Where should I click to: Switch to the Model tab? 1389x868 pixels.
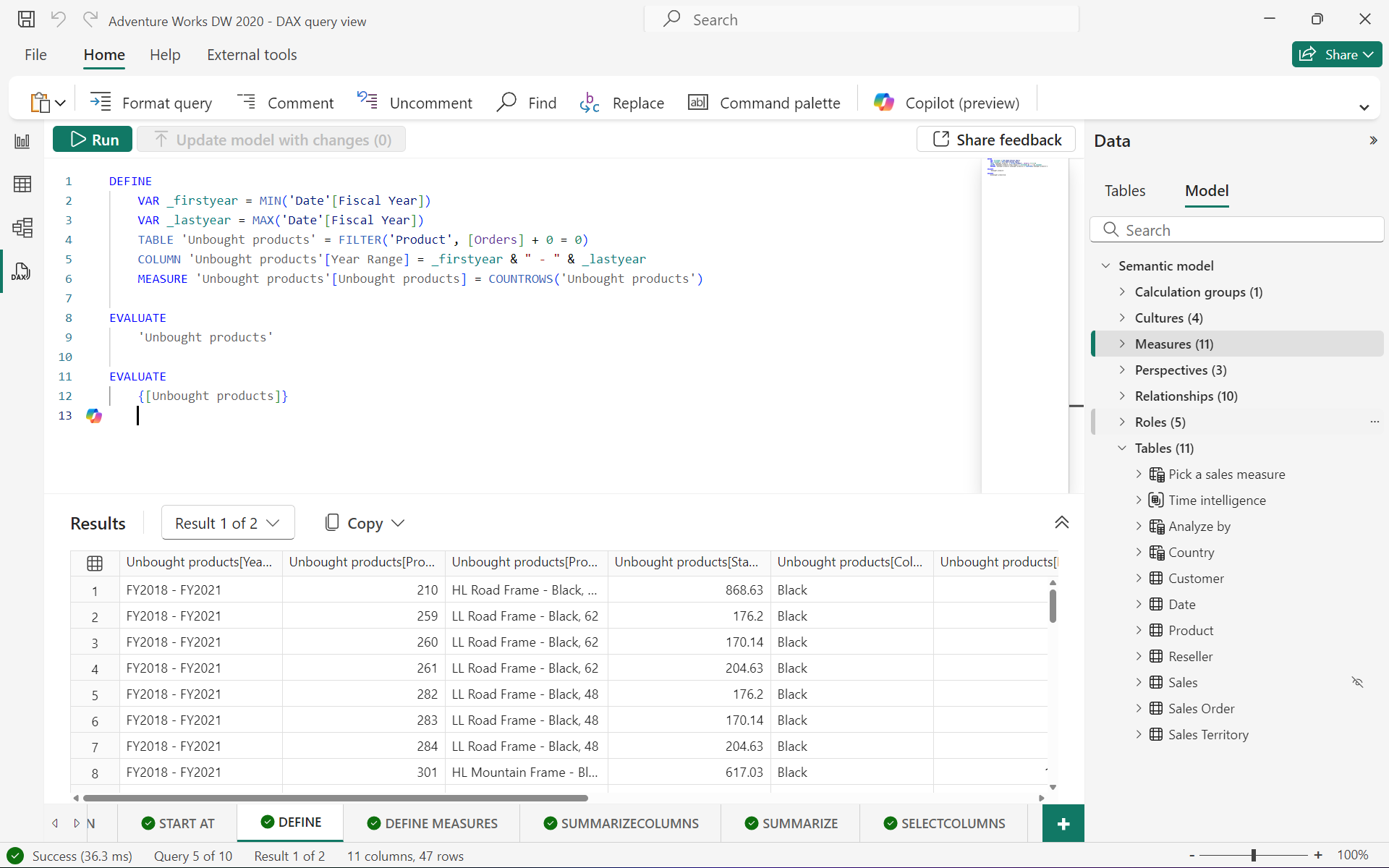(1206, 191)
